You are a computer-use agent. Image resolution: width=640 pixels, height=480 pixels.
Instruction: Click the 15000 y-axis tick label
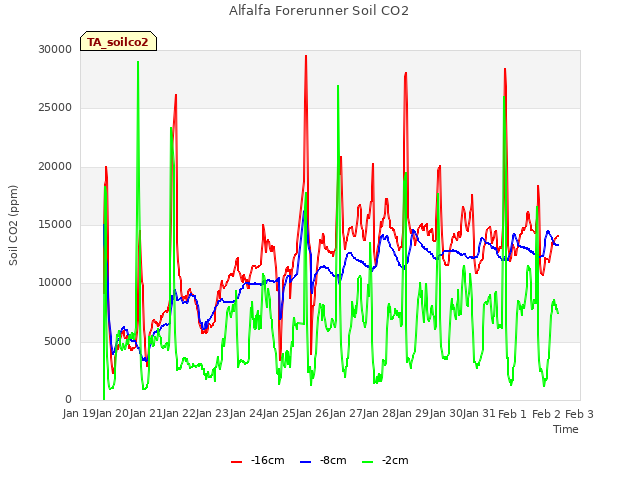pos(55,224)
